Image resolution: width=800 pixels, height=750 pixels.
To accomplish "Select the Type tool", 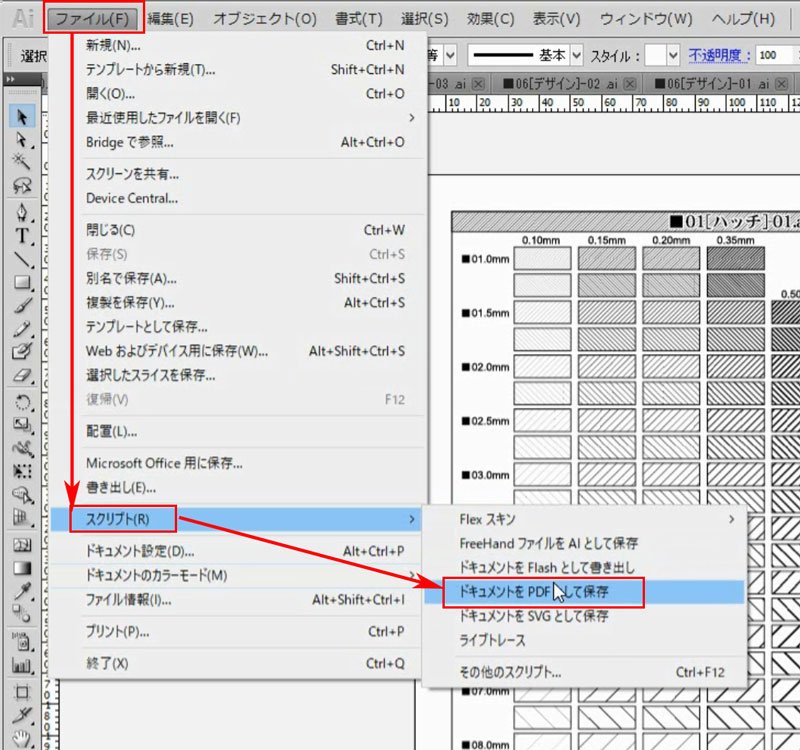I will click(22, 236).
